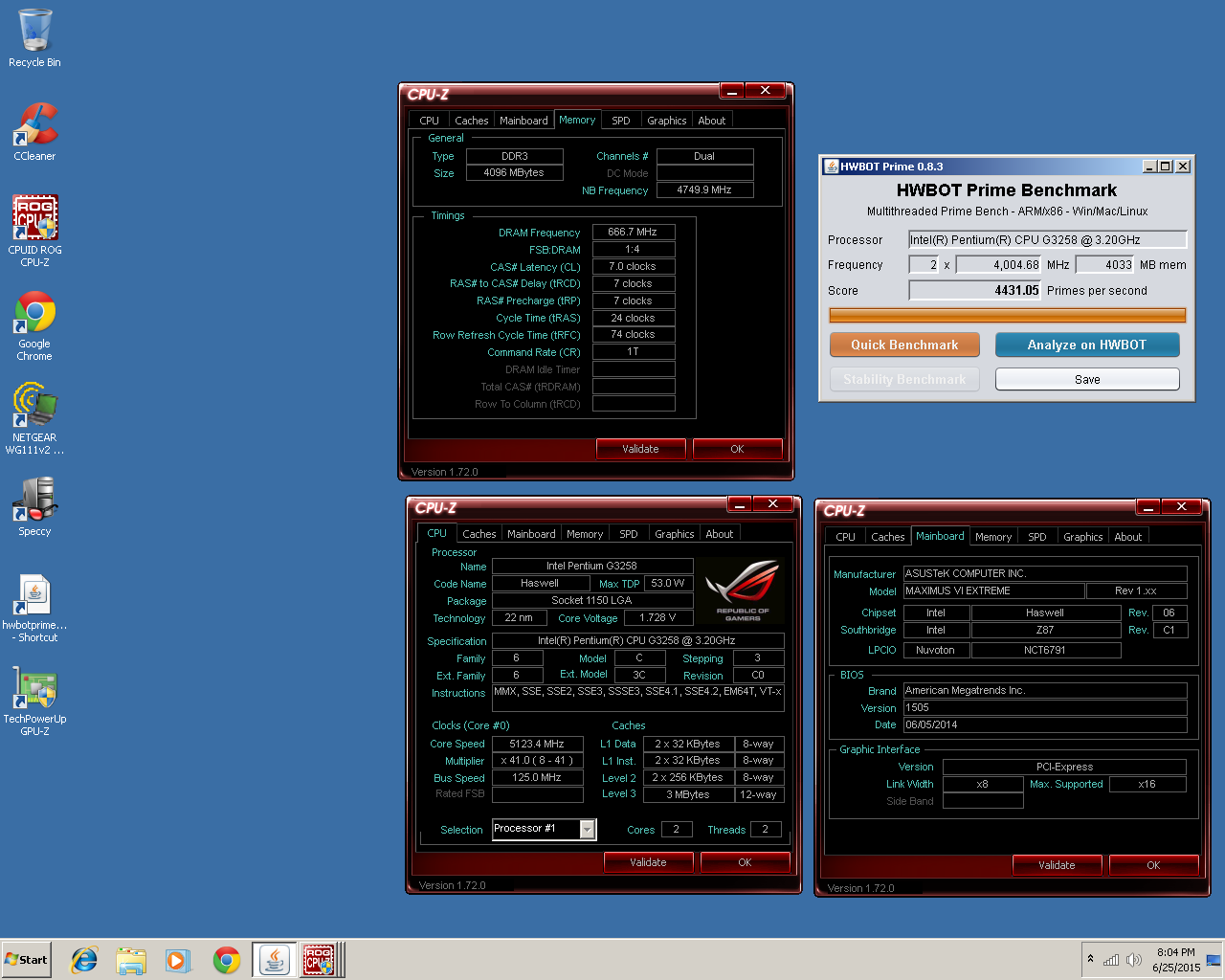Switch to CPU tab in Memory CPU-Z window
This screenshot has height=980, width=1225.
(x=429, y=121)
